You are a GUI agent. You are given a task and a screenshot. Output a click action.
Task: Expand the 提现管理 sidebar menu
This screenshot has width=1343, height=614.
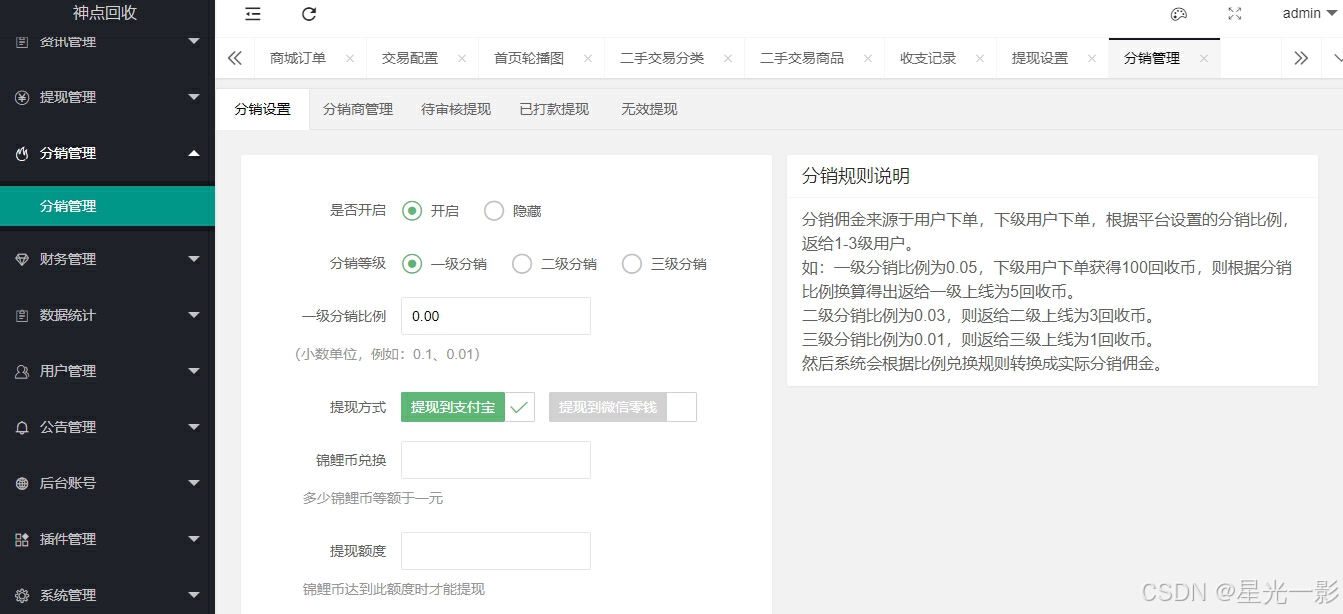pyautogui.click(x=194, y=97)
